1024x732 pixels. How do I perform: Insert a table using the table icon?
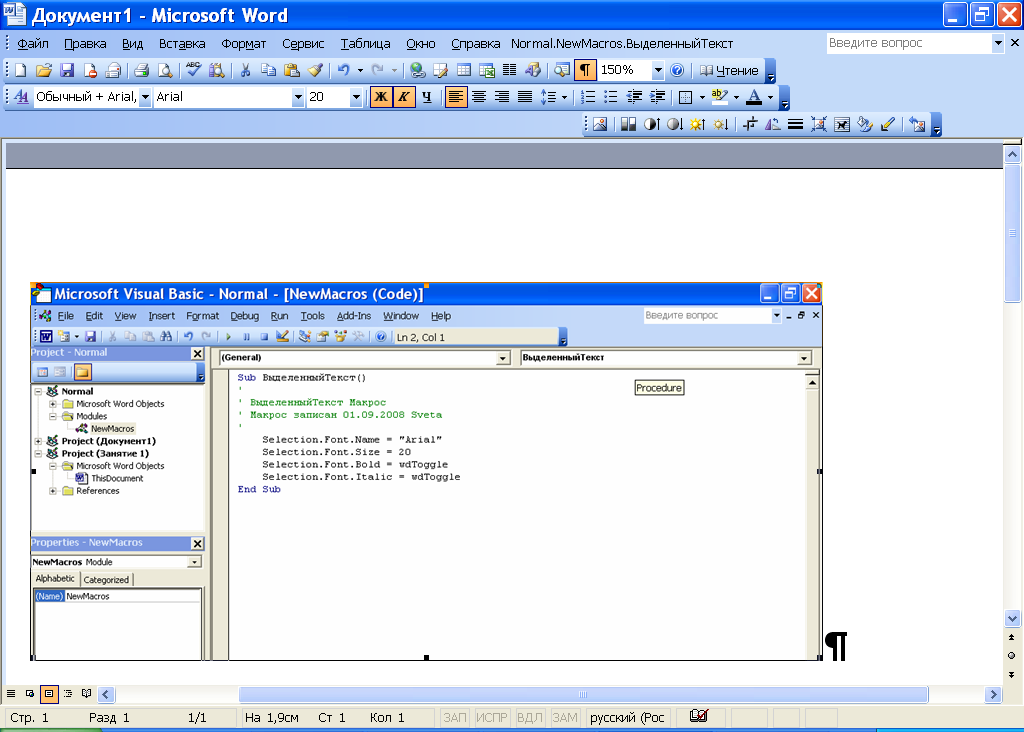point(464,70)
